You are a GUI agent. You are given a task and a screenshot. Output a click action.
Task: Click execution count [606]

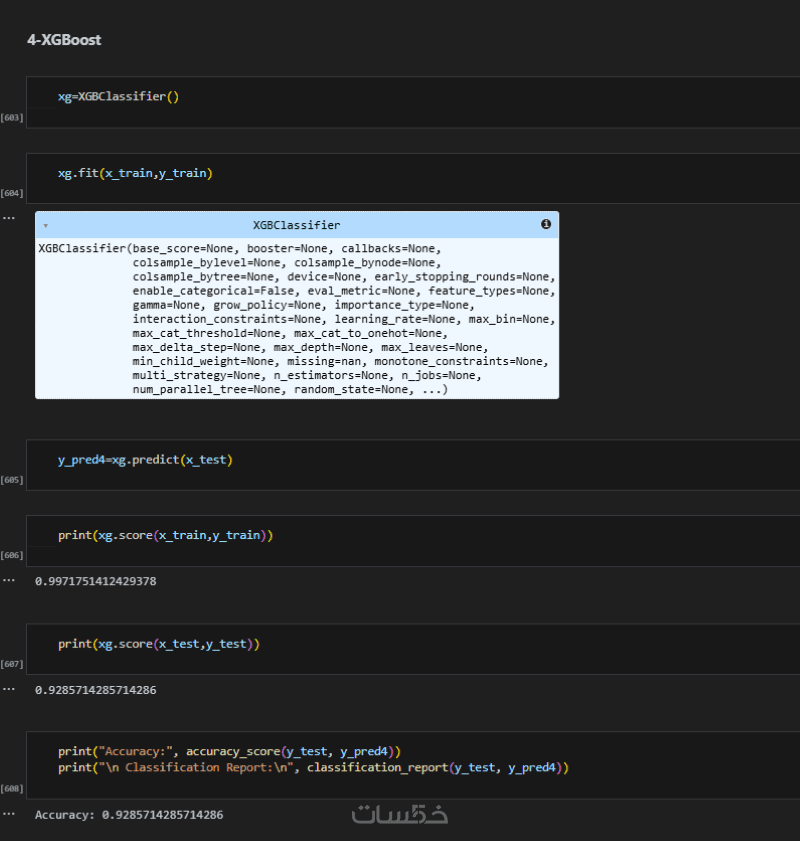tap(12, 555)
